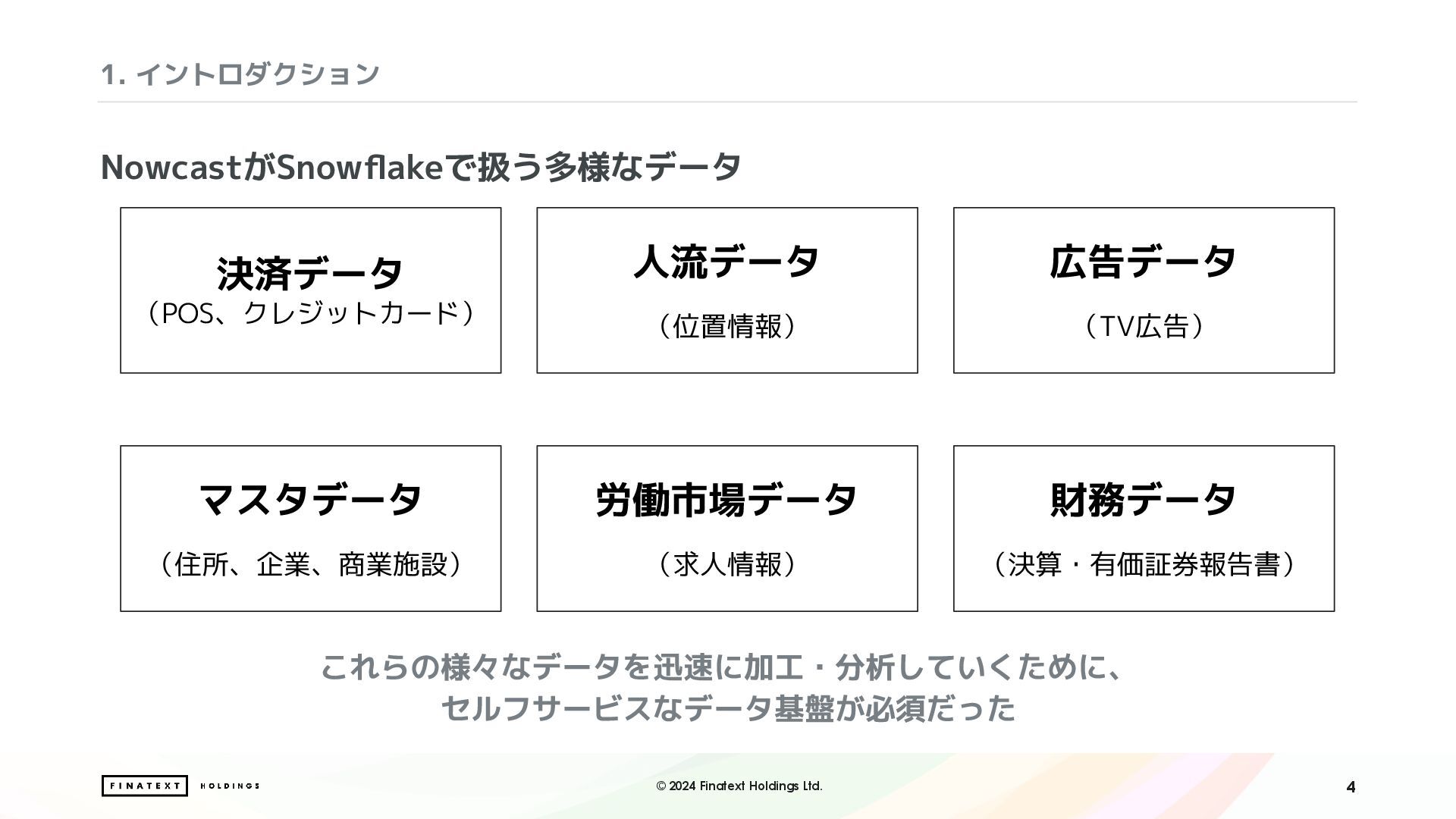Image resolution: width=1456 pixels, height=819 pixels.
Task: Click the (決算・有価証券報告書) subtitle
Action: [1144, 564]
